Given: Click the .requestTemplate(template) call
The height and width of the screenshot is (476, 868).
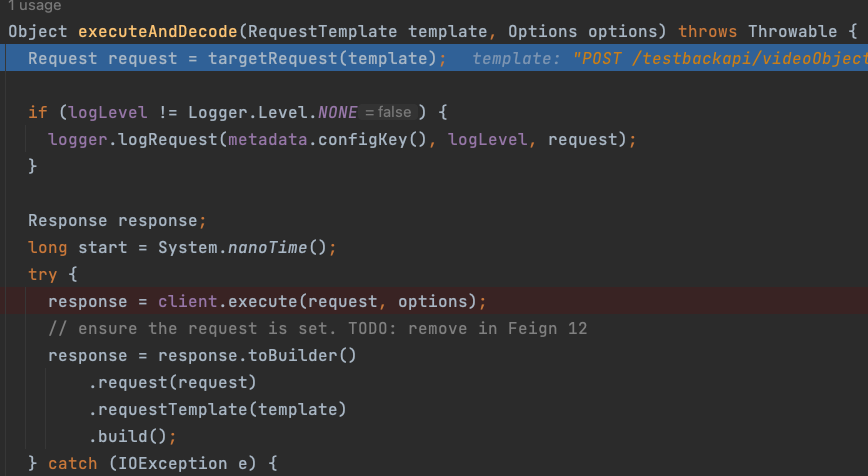Looking at the screenshot, I should (x=217, y=409).
